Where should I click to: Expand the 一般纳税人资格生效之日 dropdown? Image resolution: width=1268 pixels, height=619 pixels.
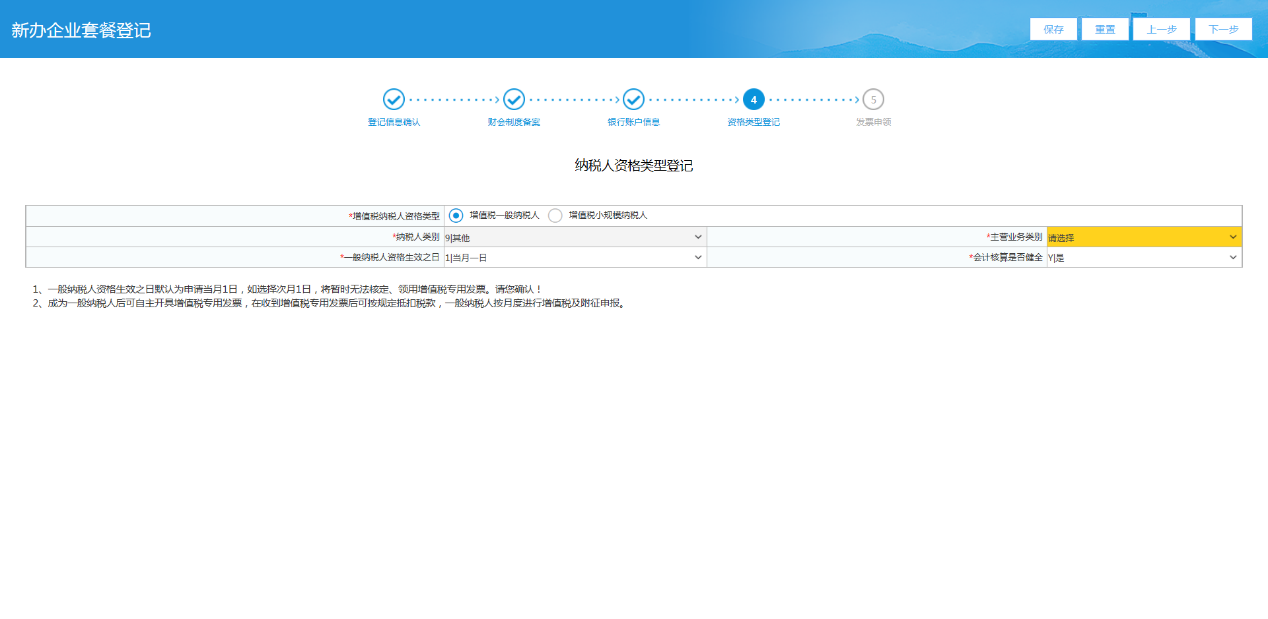pyautogui.click(x=574, y=257)
